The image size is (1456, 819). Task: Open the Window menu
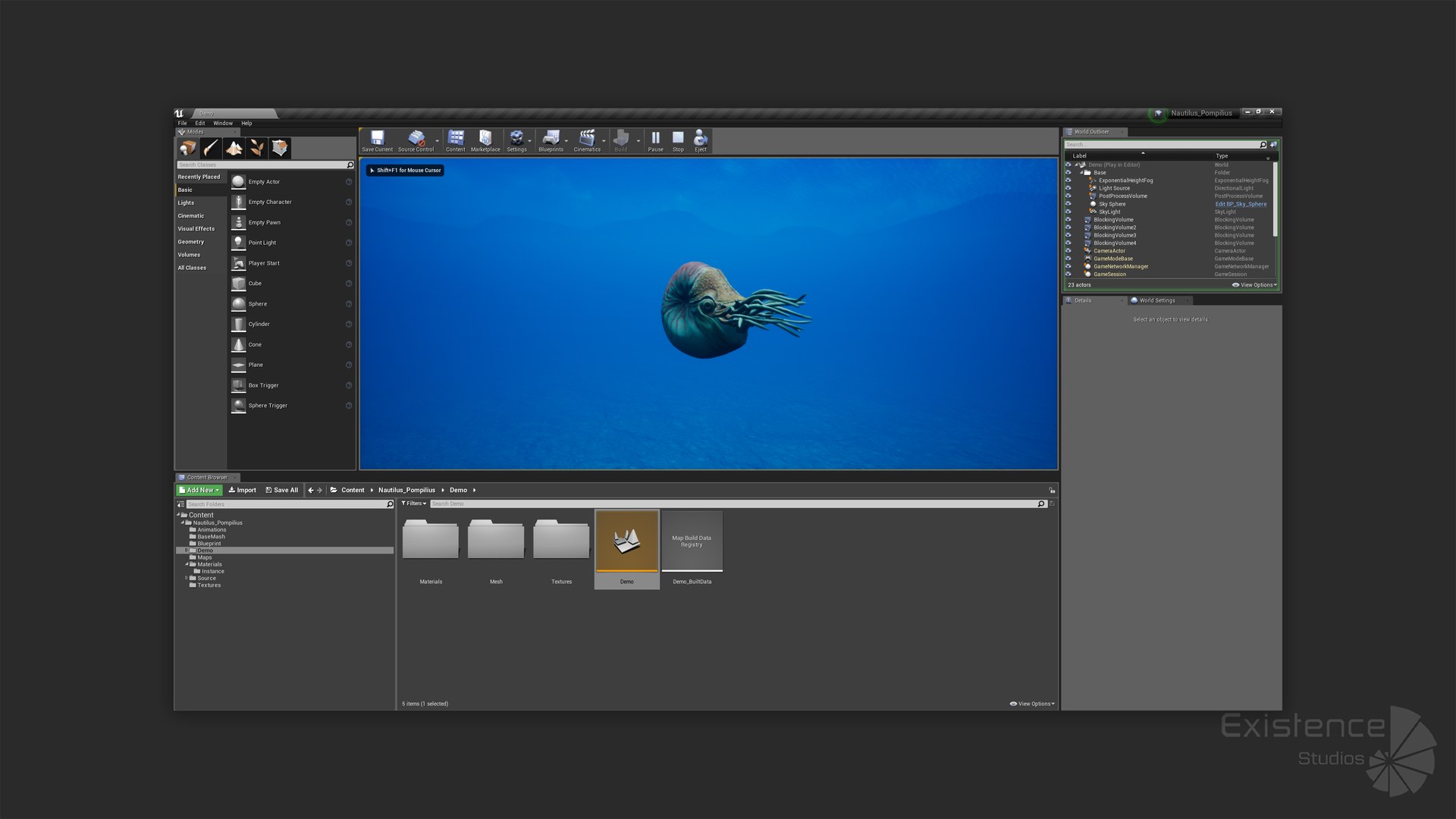[x=223, y=123]
